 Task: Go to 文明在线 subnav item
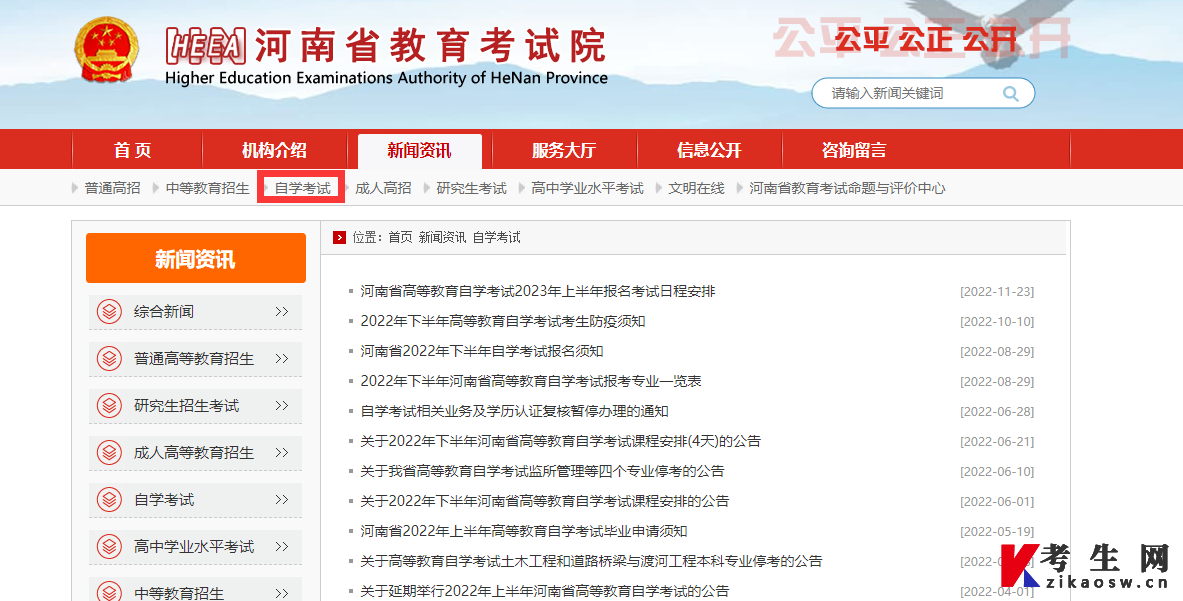coord(696,189)
